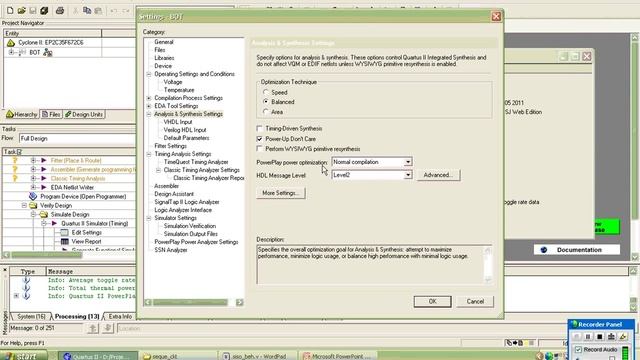The width and height of the screenshot is (640, 360).
Task: Collapse Operating Settings and Conditions category
Action: click(149, 74)
